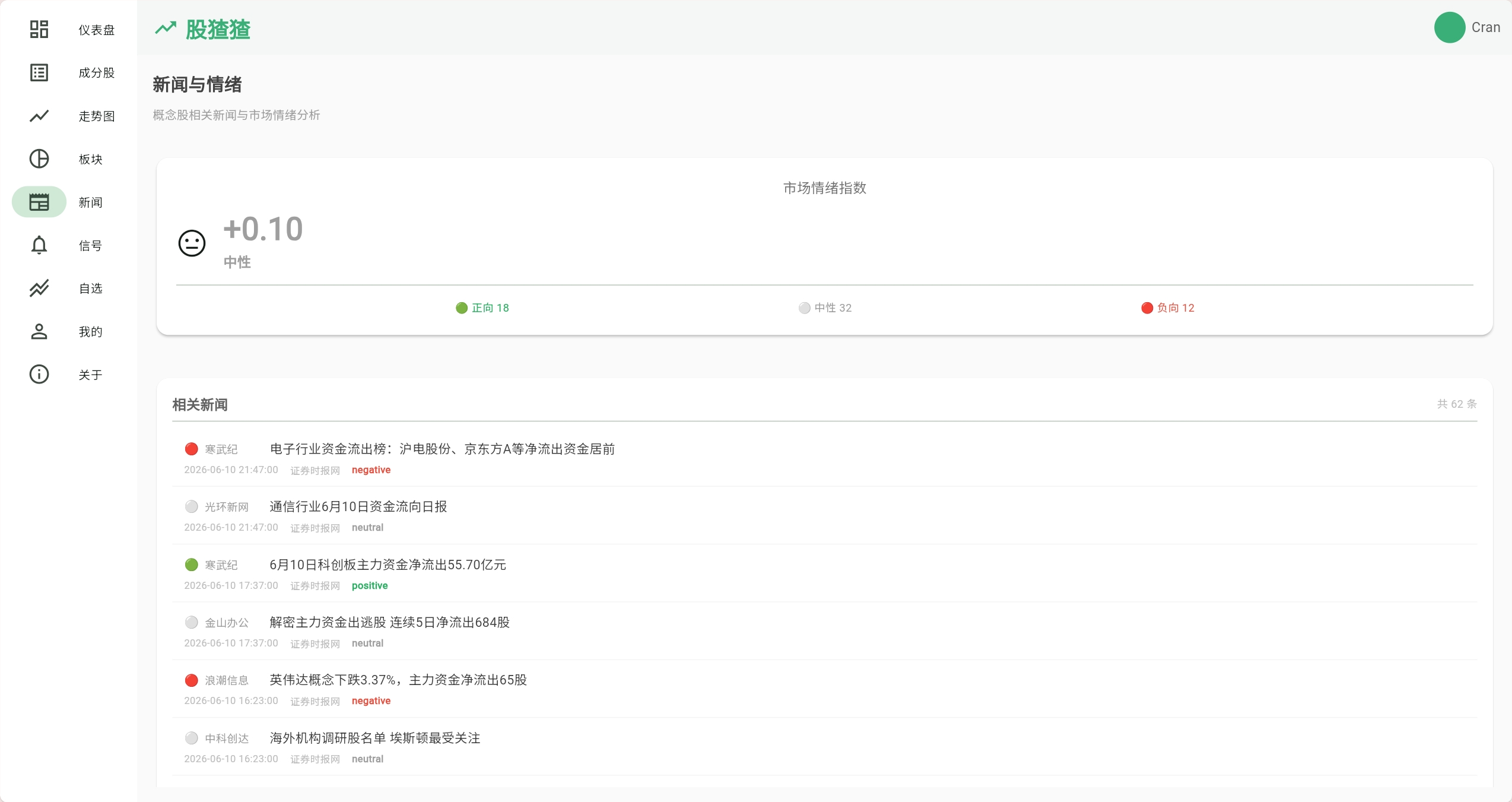Click the Cran user avatar
Viewport: 1512px width, 802px height.
1450,27
